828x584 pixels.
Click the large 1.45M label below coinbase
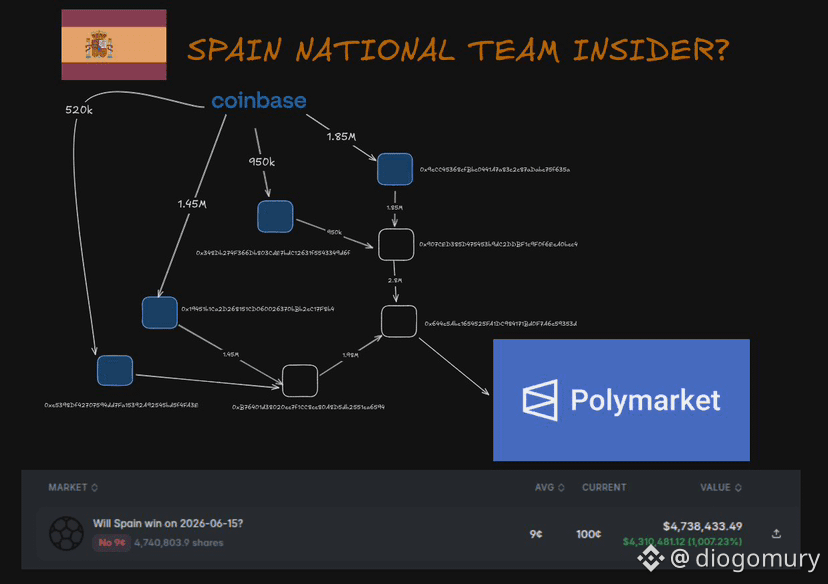pos(192,204)
